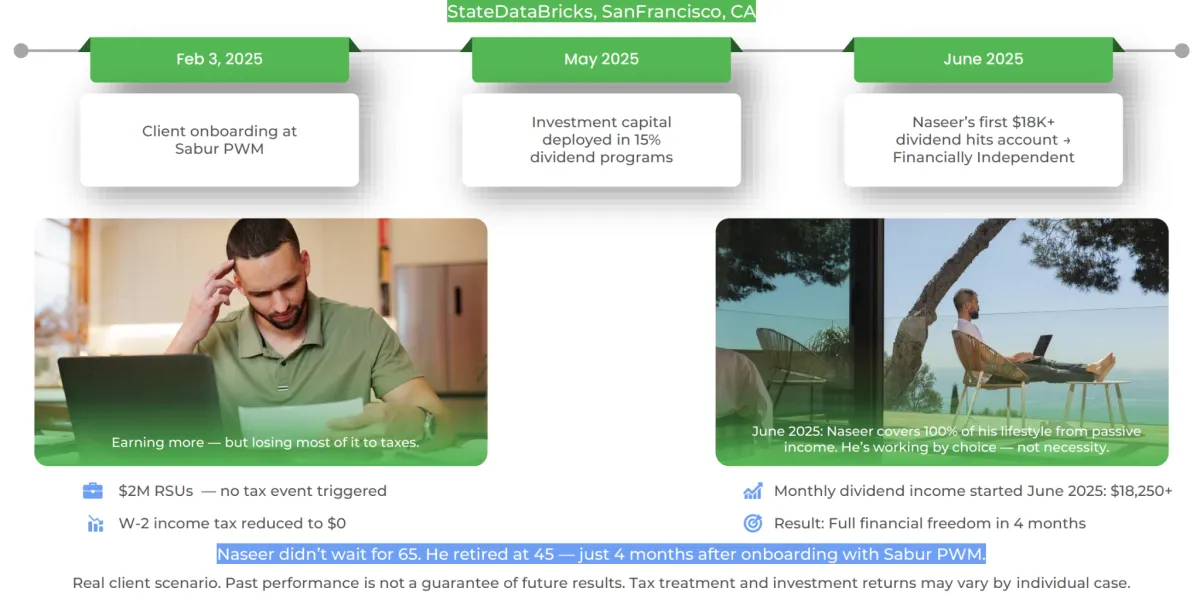Click the StateDataBricks, SanFrancisco, CA heading
The image size is (1200, 602).
(601, 12)
